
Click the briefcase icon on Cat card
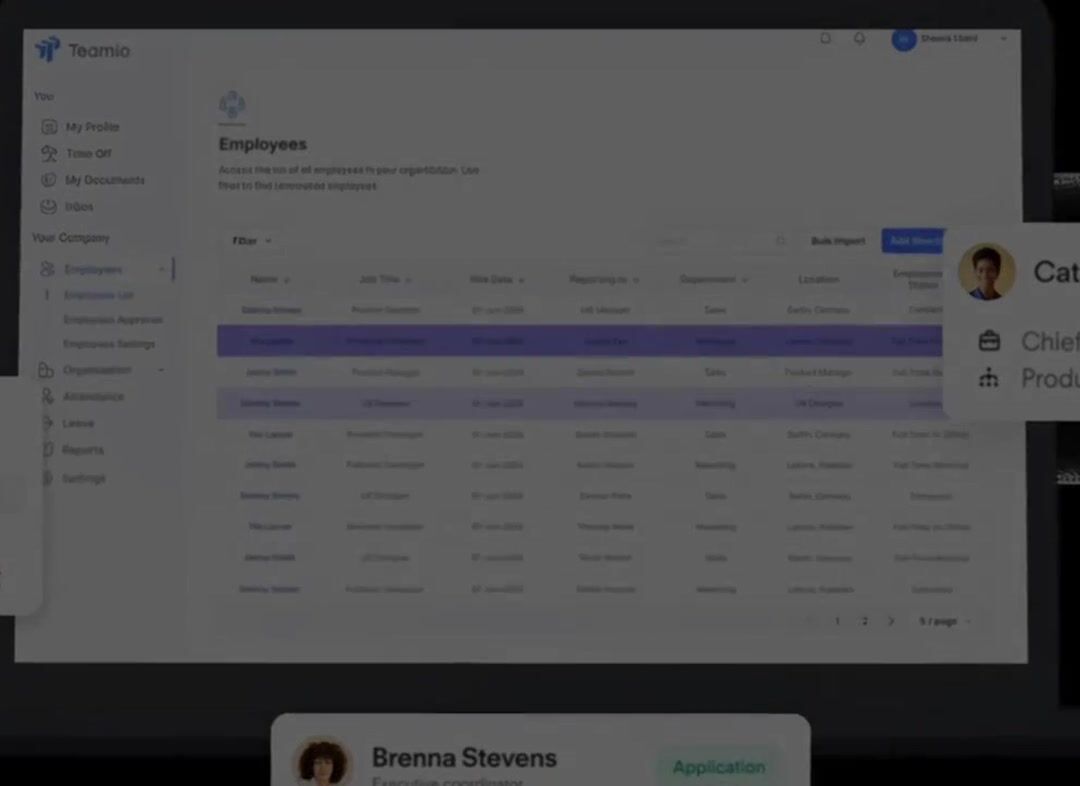coord(989,340)
